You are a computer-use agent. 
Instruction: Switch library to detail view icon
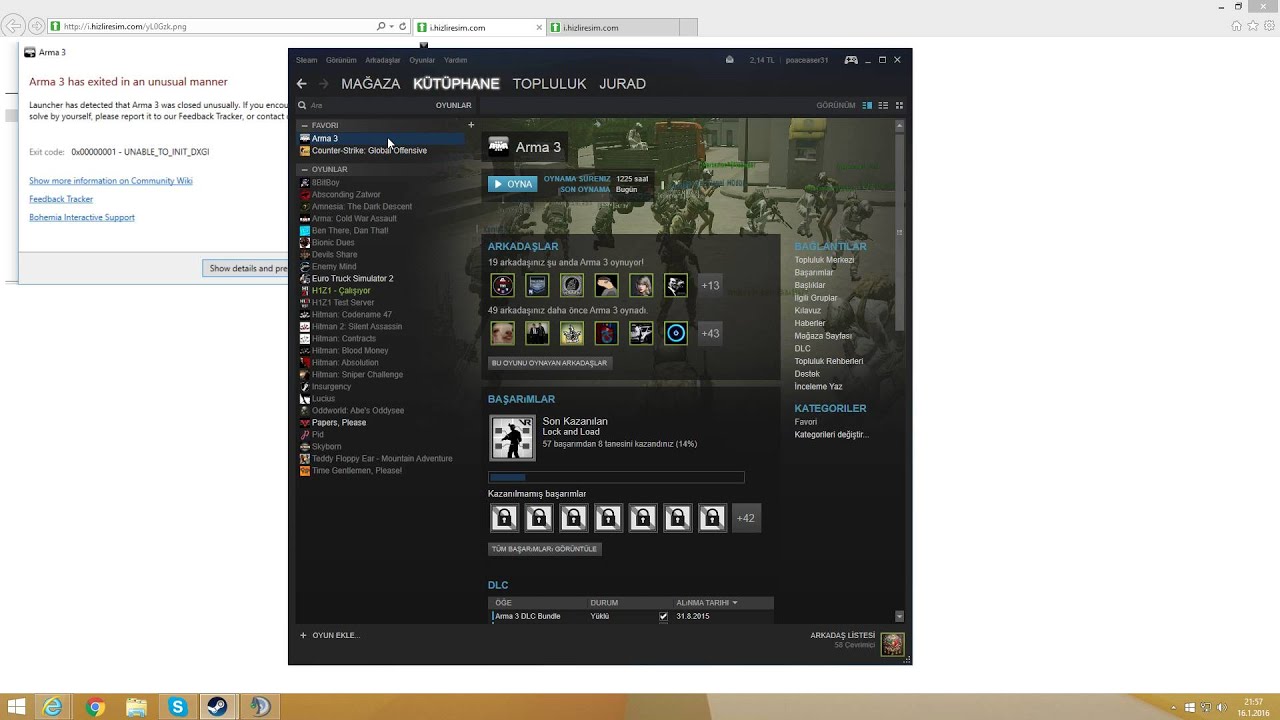tap(867, 105)
